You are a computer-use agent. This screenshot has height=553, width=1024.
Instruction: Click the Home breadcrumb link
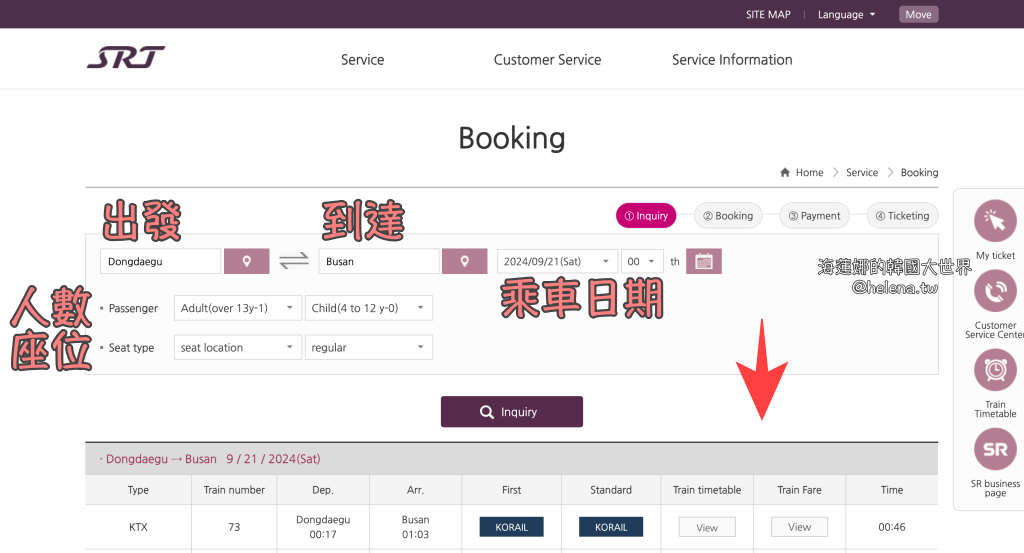point(808,173)
